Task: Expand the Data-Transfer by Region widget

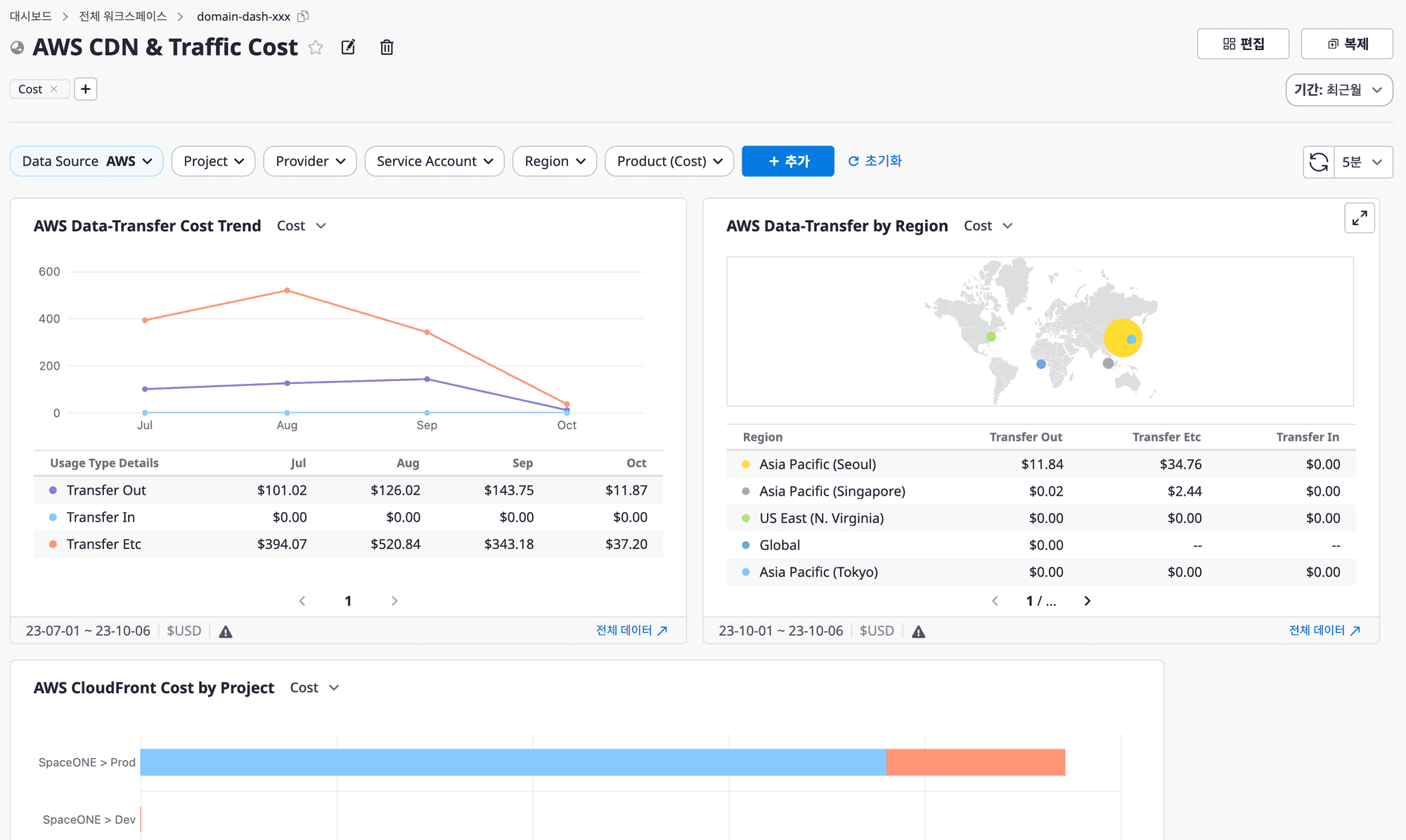Action: [1359, 218]
